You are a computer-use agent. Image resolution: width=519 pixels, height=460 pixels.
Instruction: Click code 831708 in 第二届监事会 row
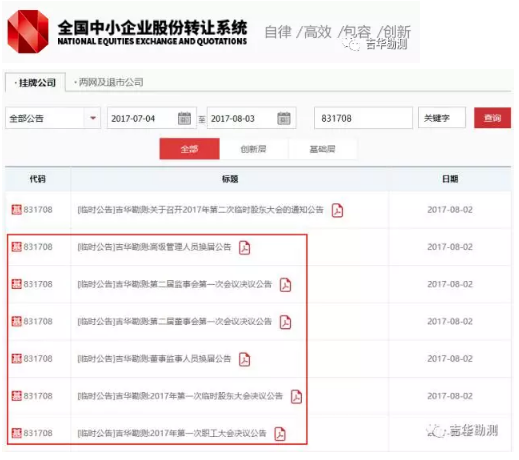tap(38, 284)
